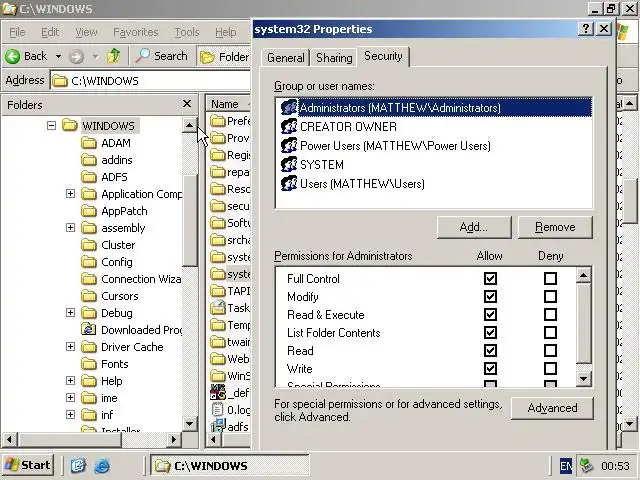Open Advanced security settings
The width and height of the screenshot is (640, 480).
552,408
